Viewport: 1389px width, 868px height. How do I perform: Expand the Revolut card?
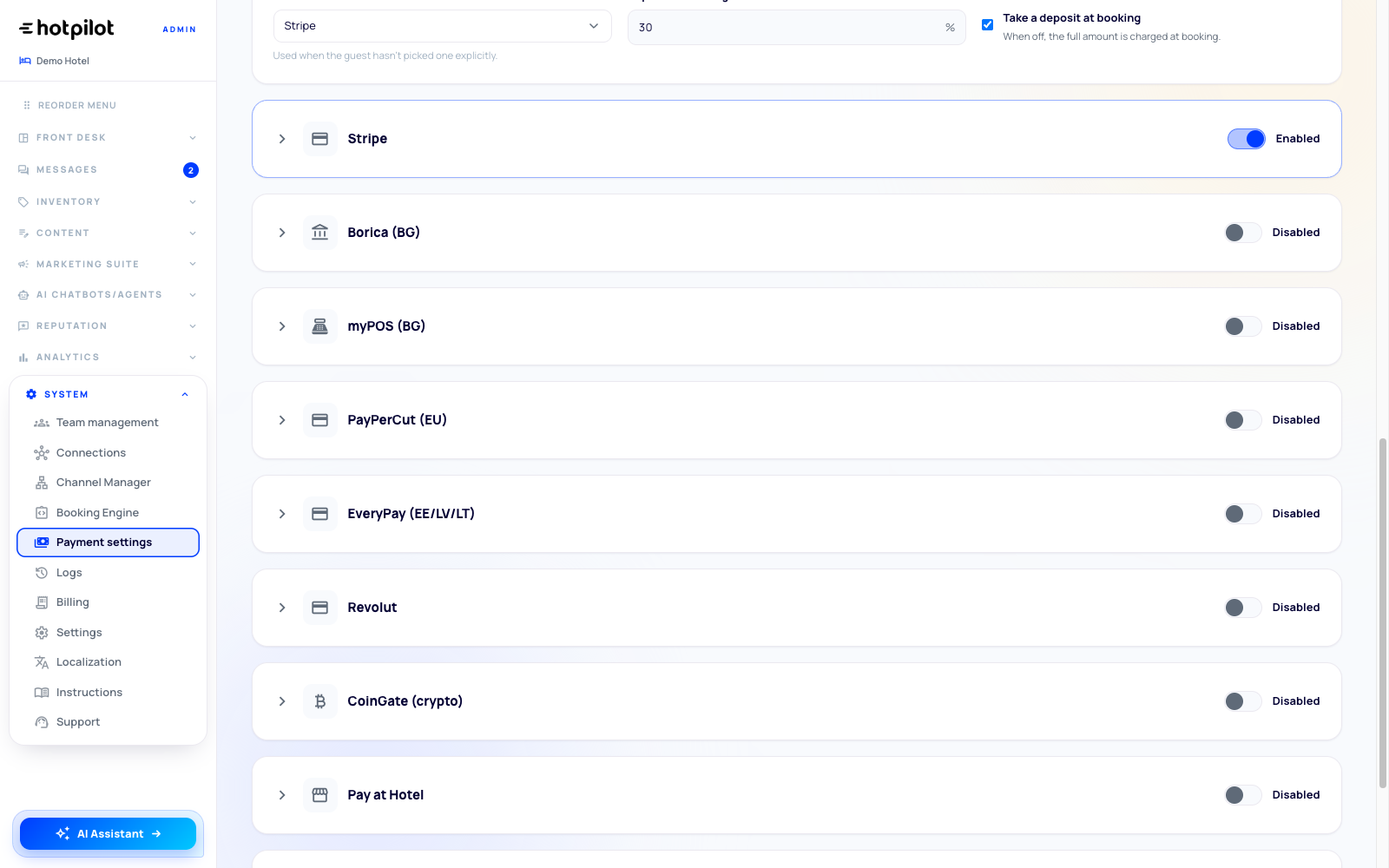(282, 608)
